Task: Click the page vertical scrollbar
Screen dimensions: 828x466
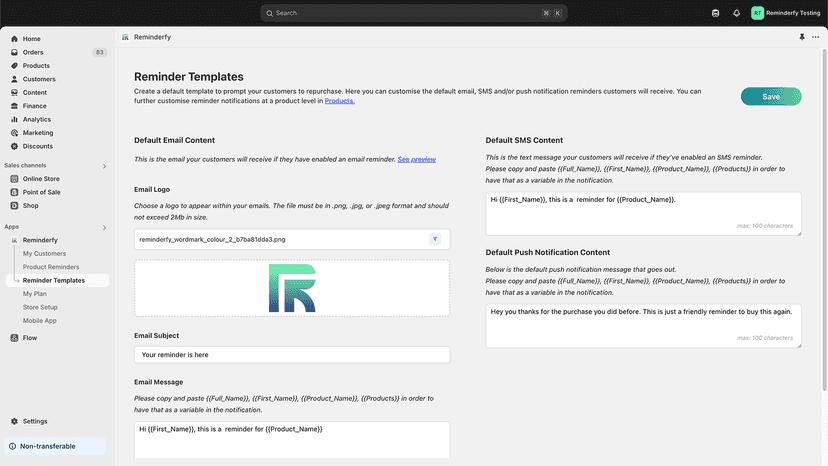Action: pyautogui.click(x=824, y=219)
